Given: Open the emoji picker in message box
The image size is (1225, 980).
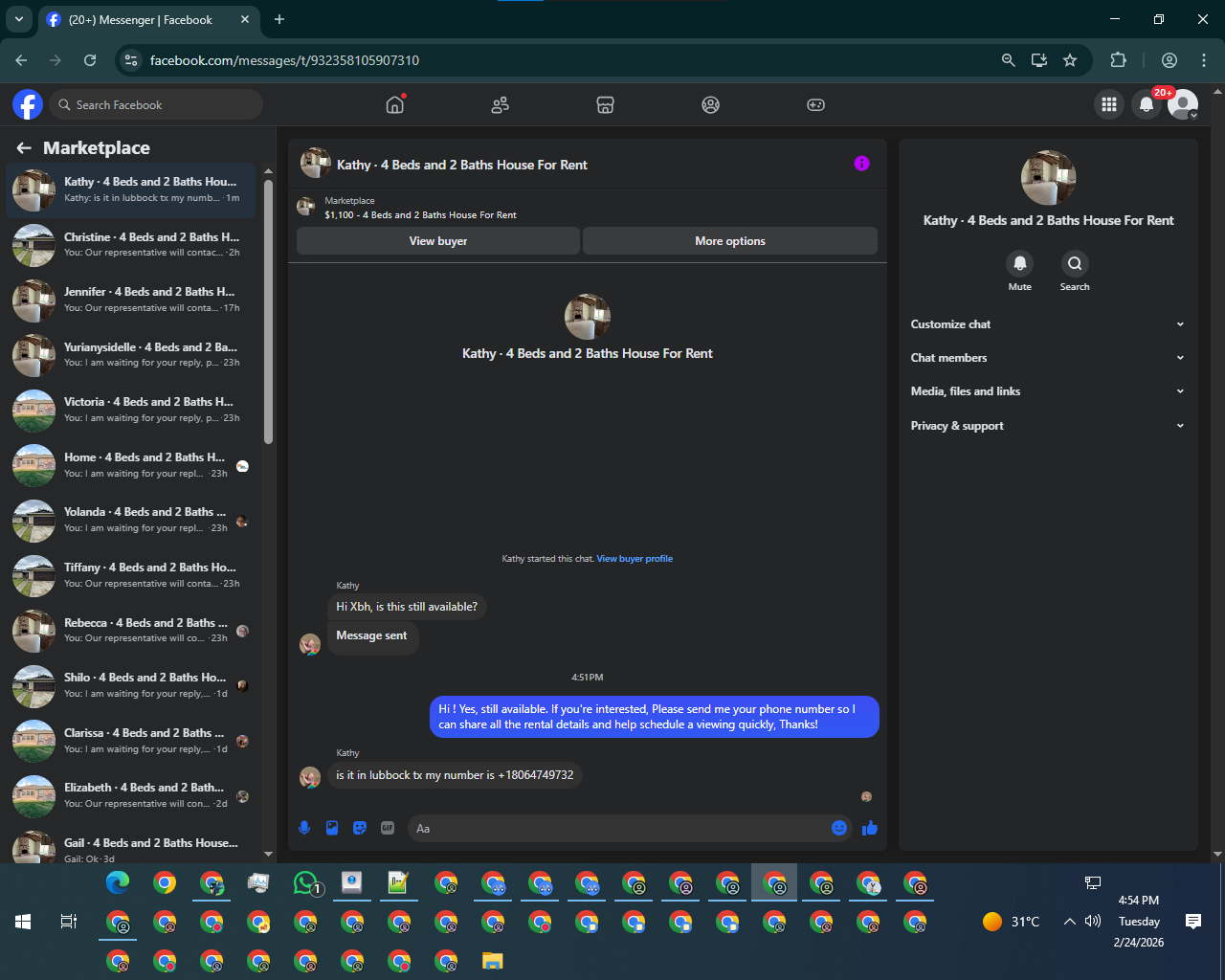Looking at the screenshot, I should coord(839,828).
